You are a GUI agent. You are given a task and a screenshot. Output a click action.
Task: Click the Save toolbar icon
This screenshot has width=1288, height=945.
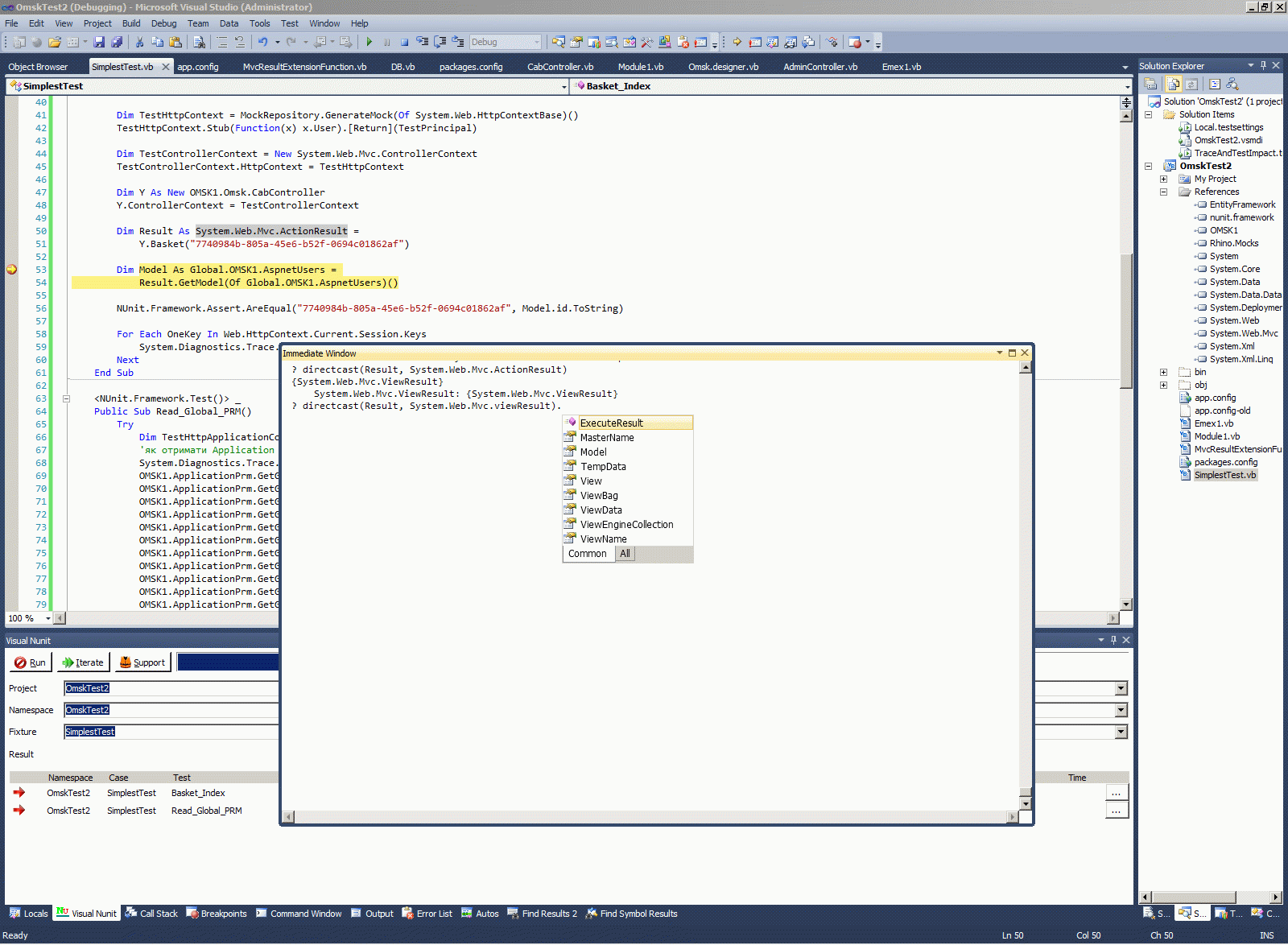tap(99, 42)
